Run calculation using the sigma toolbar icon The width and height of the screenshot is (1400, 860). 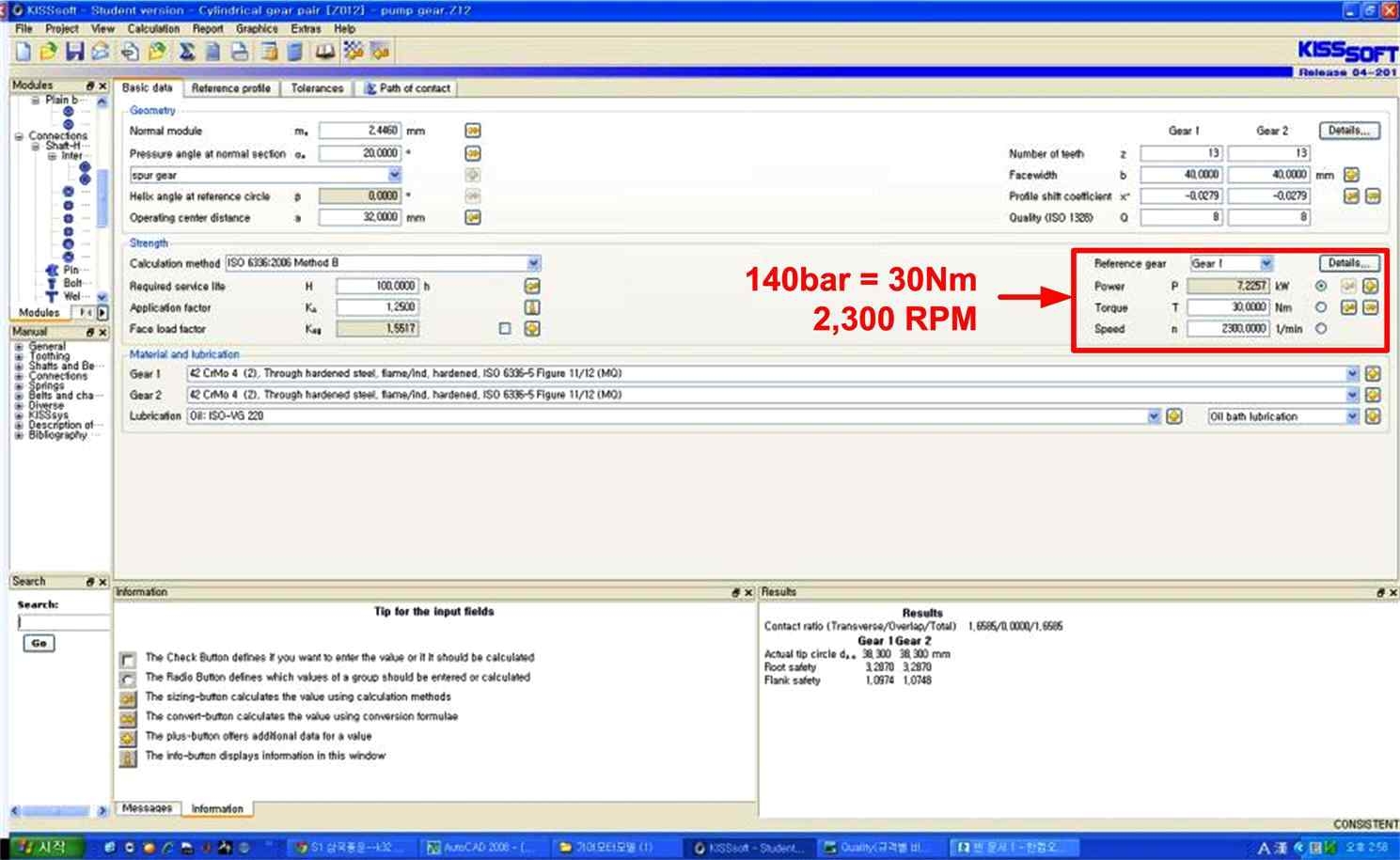(x=186, y=52)
